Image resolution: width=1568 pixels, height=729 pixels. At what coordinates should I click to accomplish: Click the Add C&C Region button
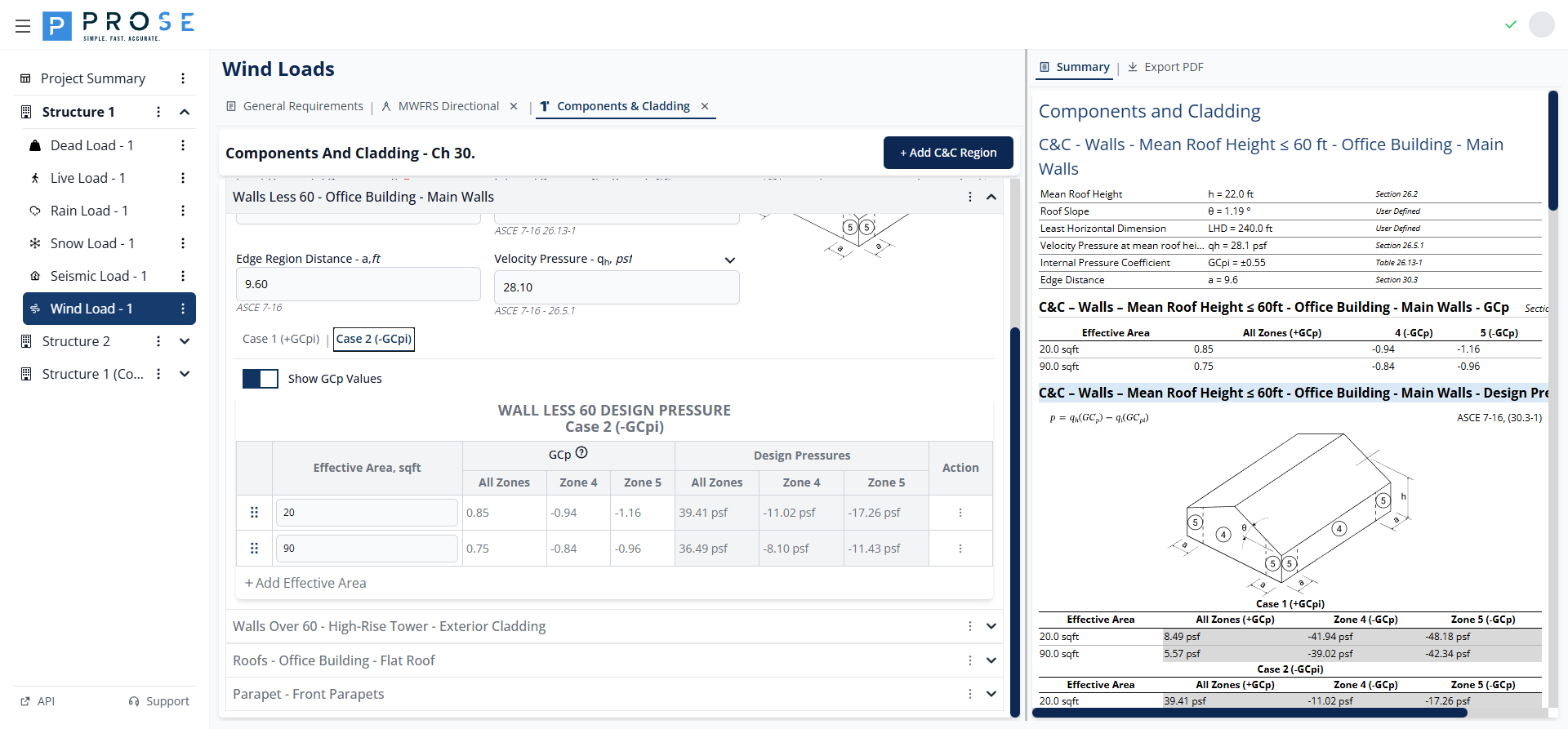pyautogui.click(x=948, y=153)
